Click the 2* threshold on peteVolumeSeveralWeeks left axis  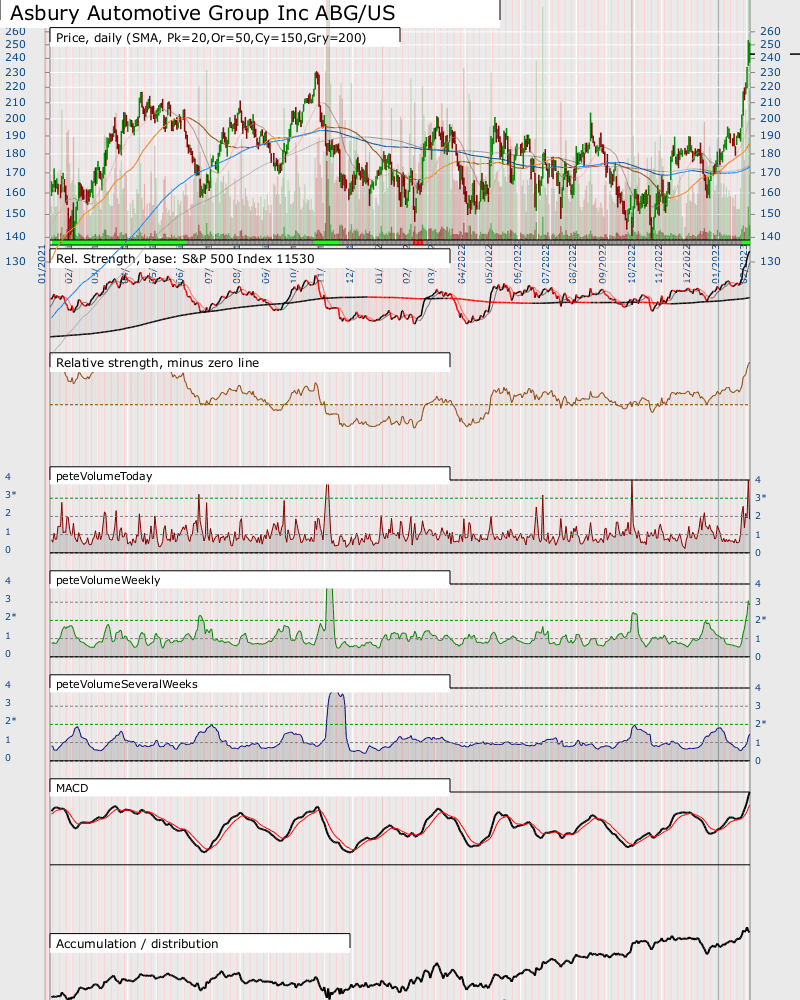(x=11, y=720)
